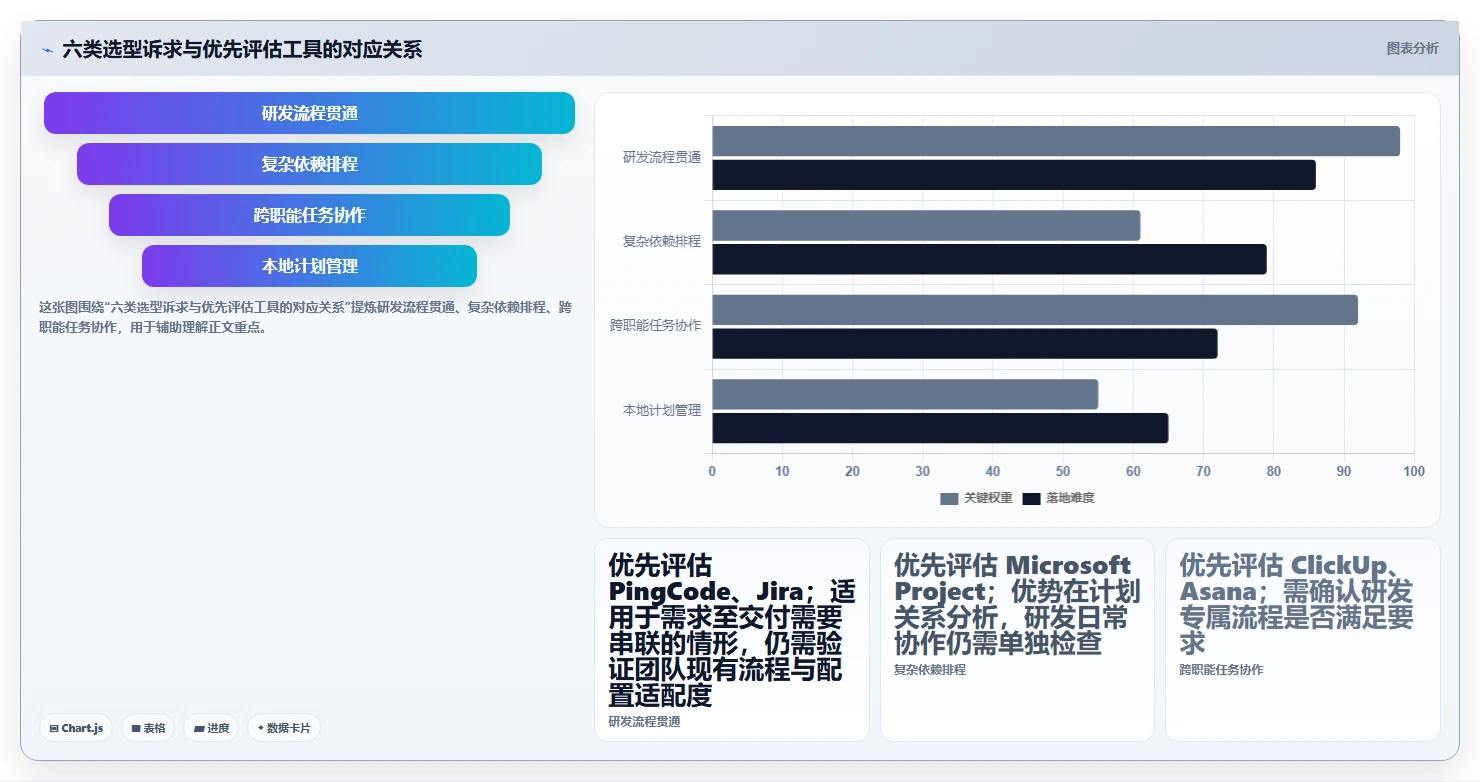Viewport: 1480px width, 782px height.
Task: Click the 关键权重 bar for 跨职能任务协作
Action: pyautogui.click(x=1035, y=310)
